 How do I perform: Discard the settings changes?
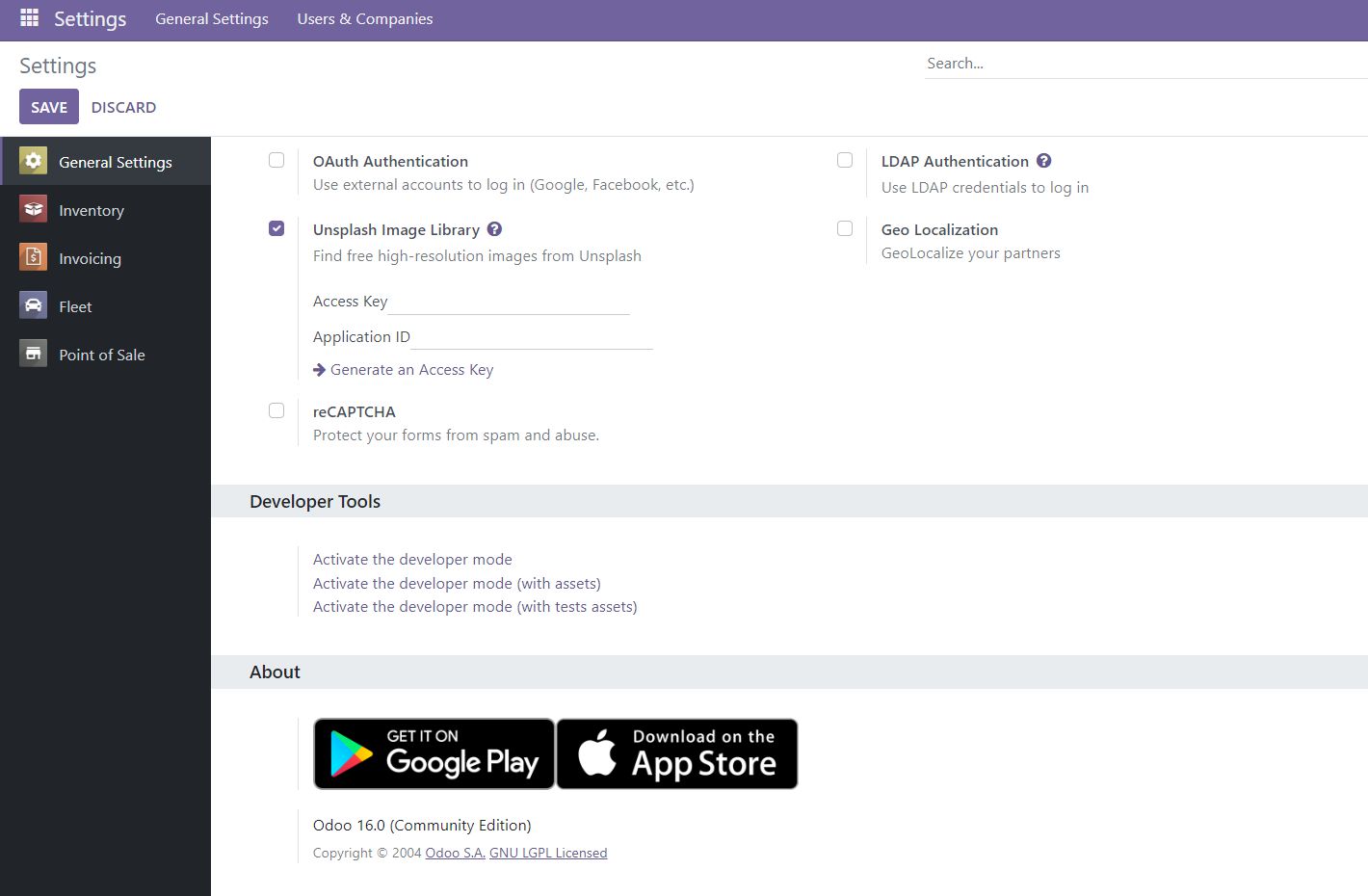(x=123, y=107)
